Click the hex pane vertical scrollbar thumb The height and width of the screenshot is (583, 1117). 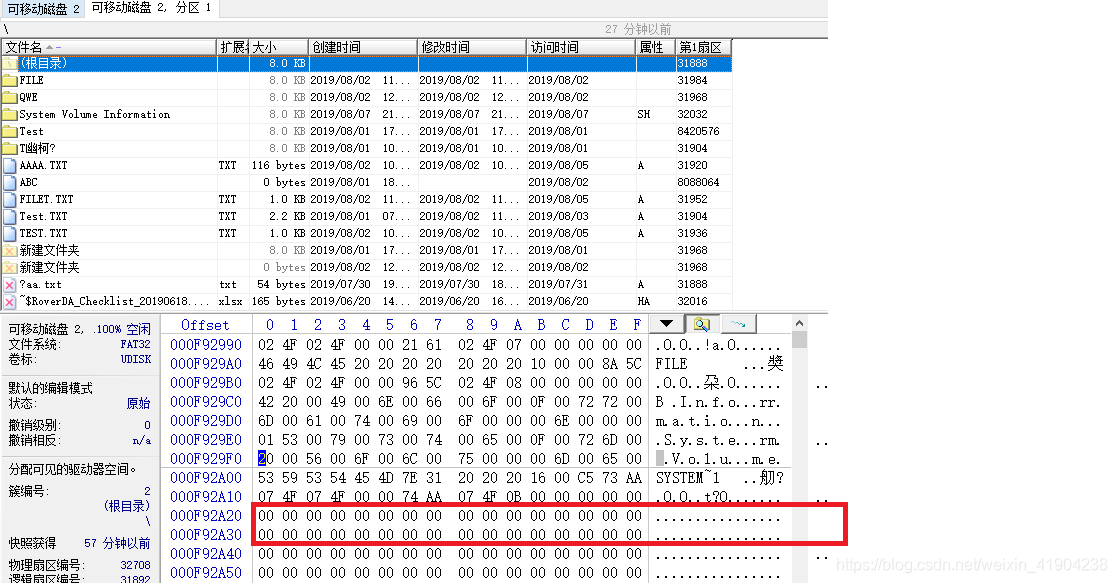(799, 339)
